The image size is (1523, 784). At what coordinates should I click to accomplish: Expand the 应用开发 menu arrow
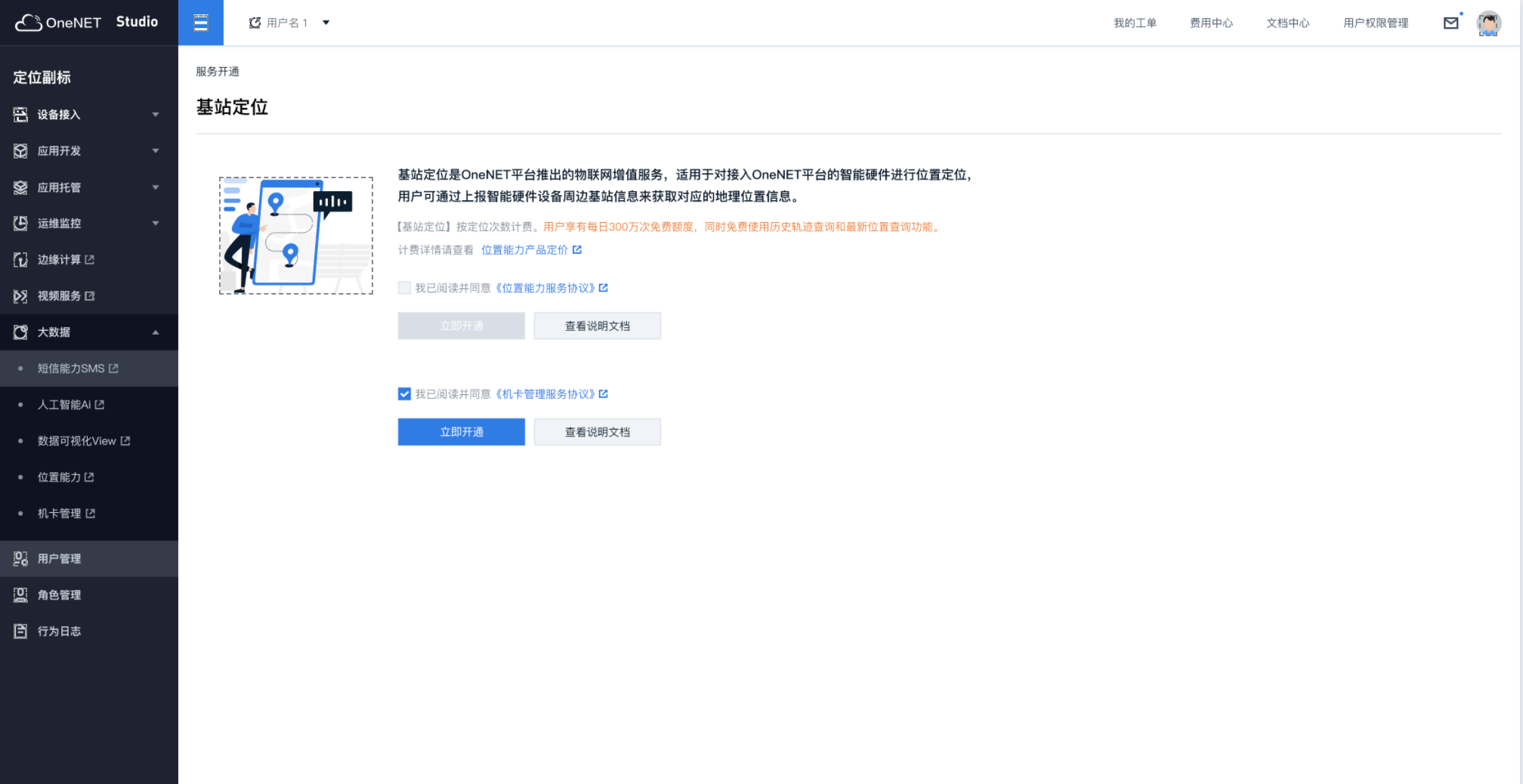[156, 151]
